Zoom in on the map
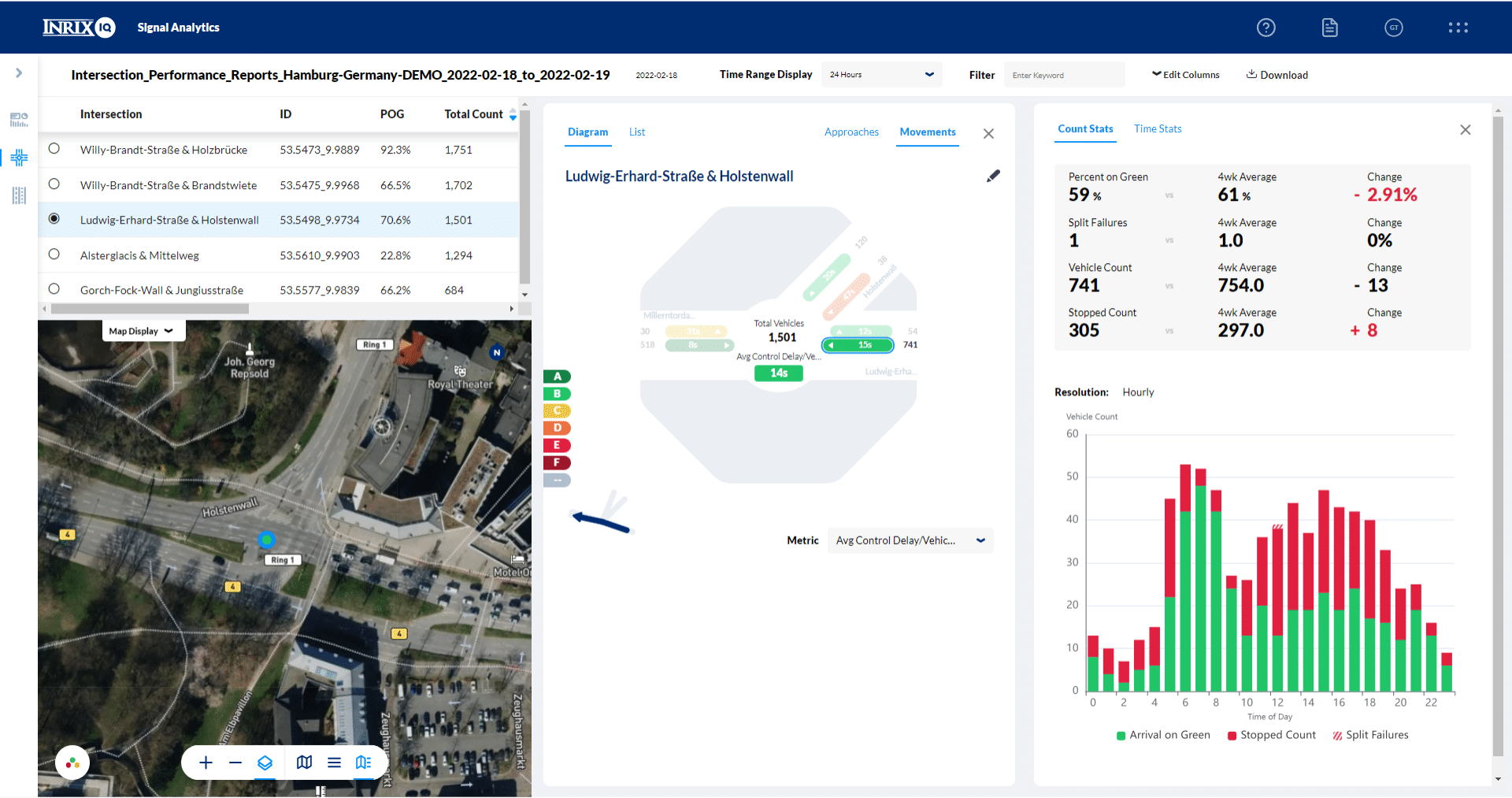Screen dimensions: 1512x798 click(206, 763)
